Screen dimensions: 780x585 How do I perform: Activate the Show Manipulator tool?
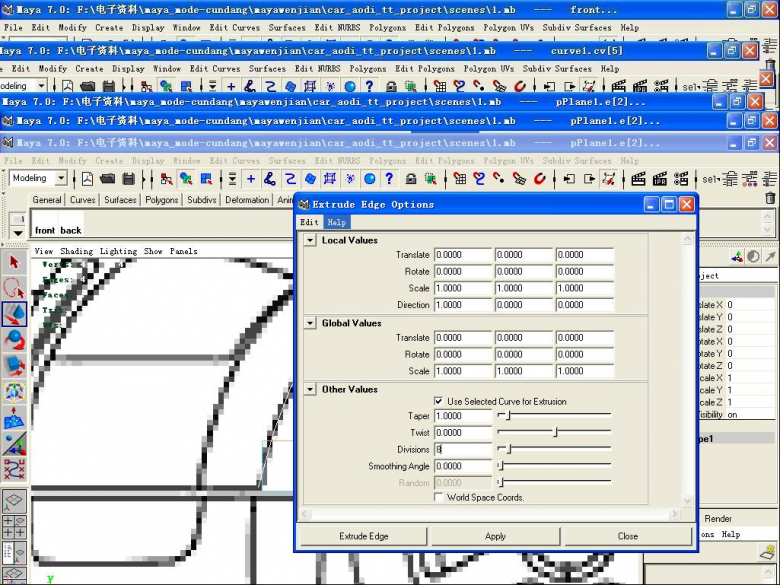(x=14, y=444)
